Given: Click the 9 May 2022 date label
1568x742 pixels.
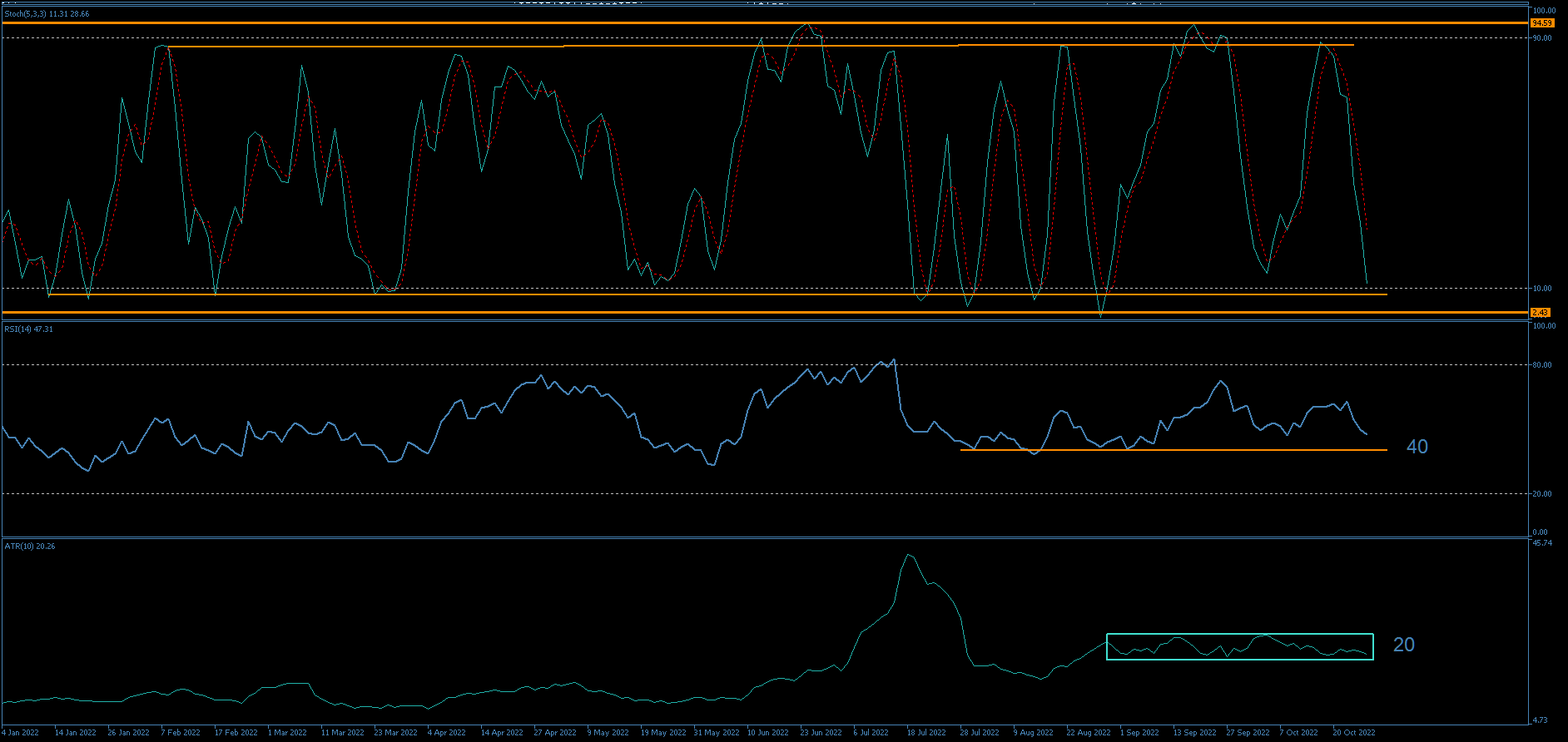Looking at the screenshot, I should coord(608,733).
